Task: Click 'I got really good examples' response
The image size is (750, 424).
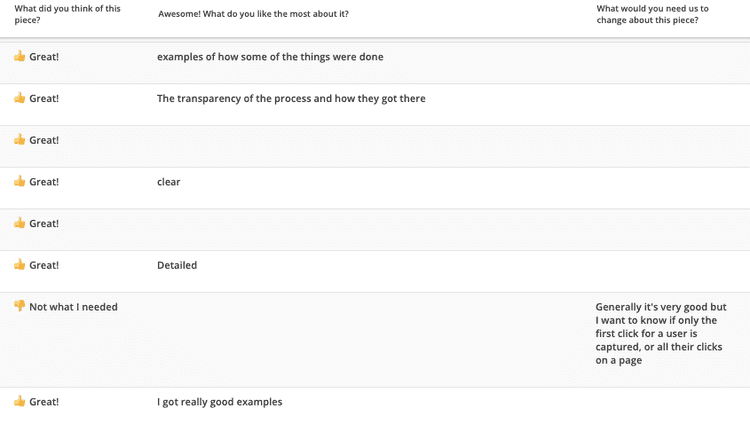Action: (220, 402)
